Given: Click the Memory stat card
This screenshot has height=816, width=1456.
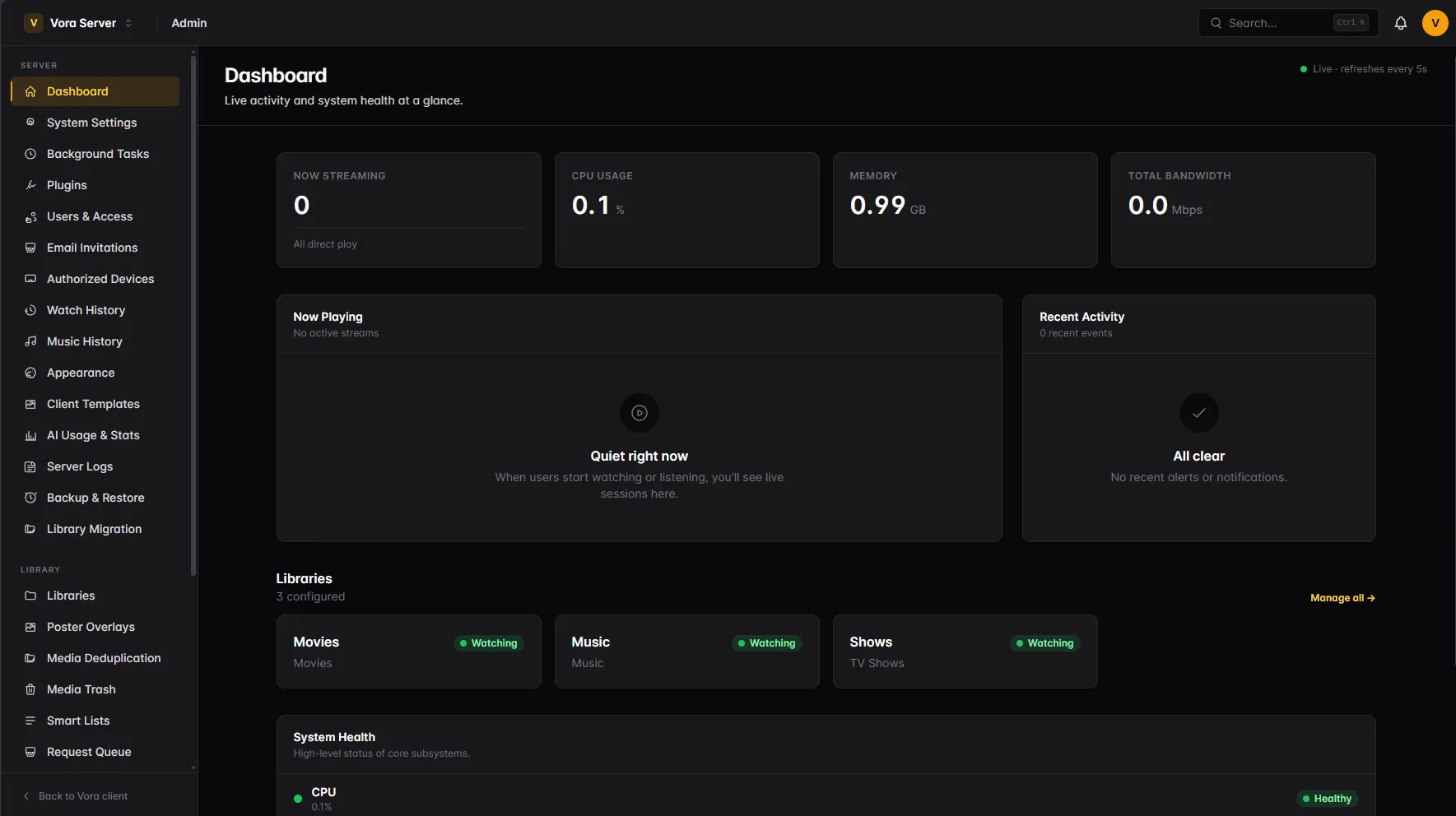Looking at the screenshot, I should coord(965,210).
